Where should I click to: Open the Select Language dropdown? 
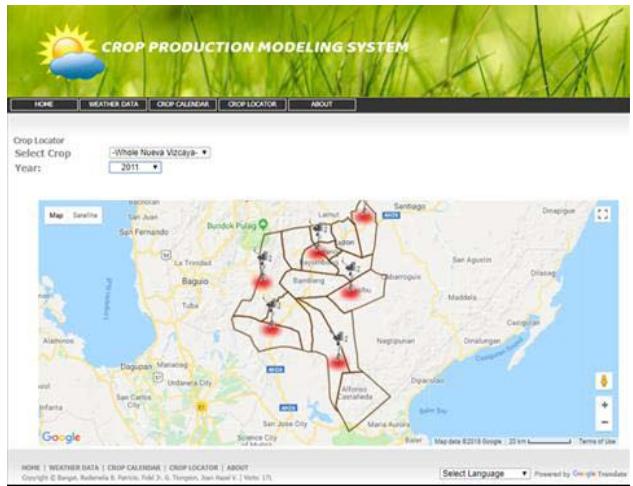pos(484,472)
